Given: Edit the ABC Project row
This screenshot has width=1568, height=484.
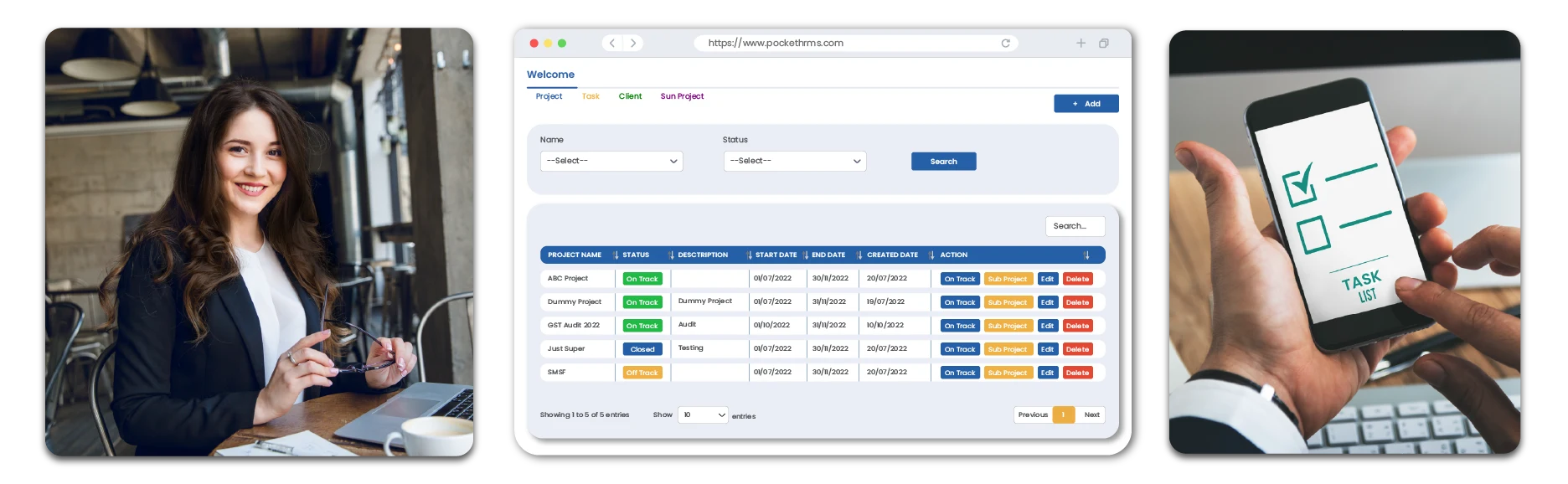Looking at the screenshot, I should pos(1047,279).
